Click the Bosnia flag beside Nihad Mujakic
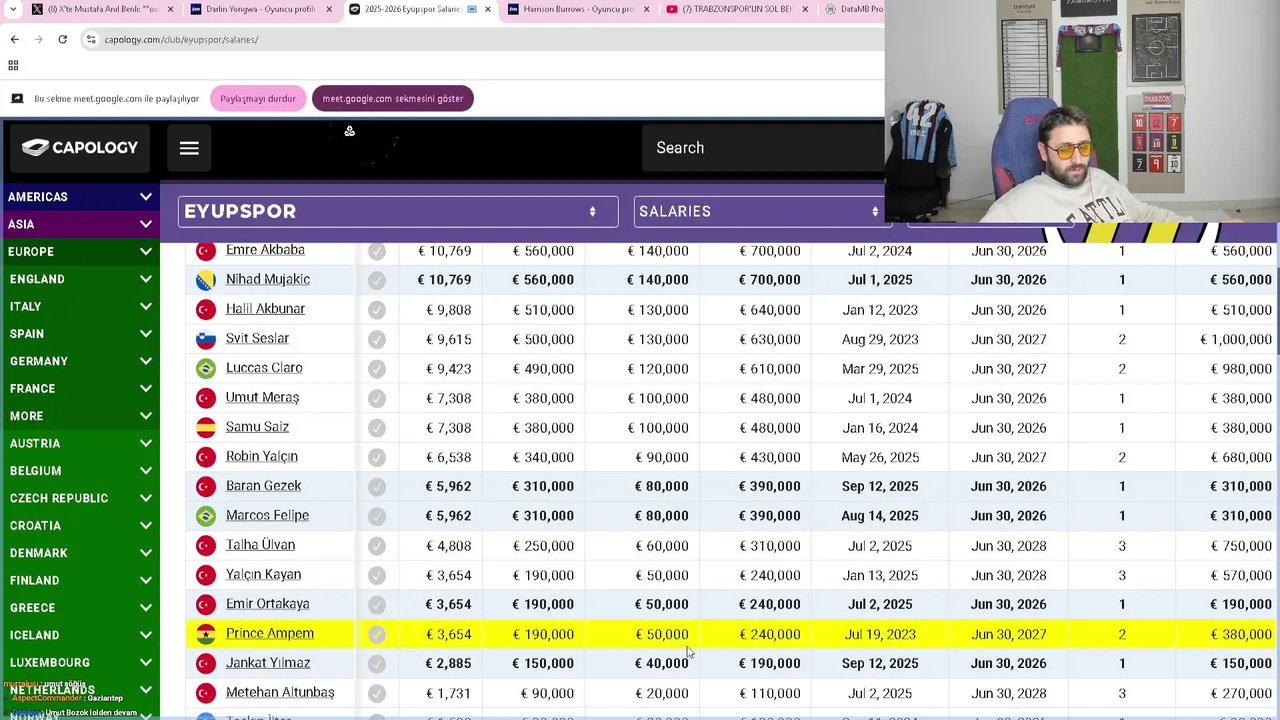The image size is (1280, 720). (206, 280)
